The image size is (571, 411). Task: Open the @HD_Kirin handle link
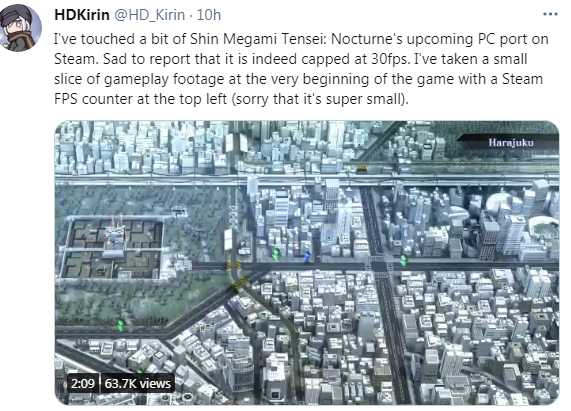(x=149, y=15)
